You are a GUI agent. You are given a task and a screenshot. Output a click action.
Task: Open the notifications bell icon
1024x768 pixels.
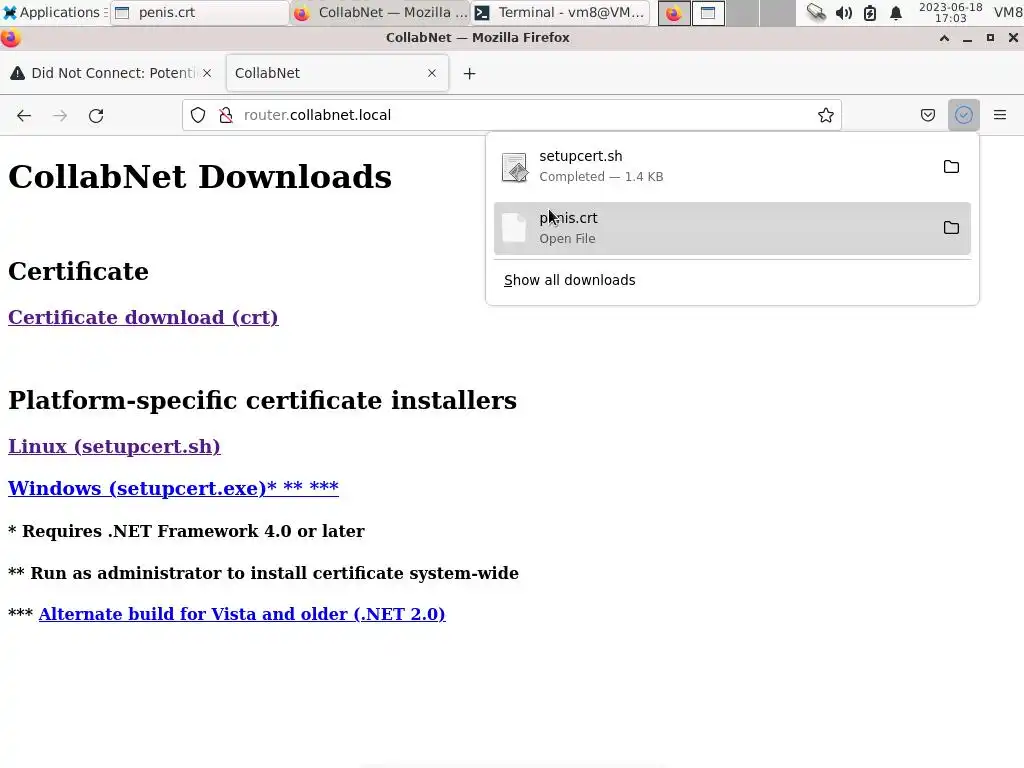(896, 12)
